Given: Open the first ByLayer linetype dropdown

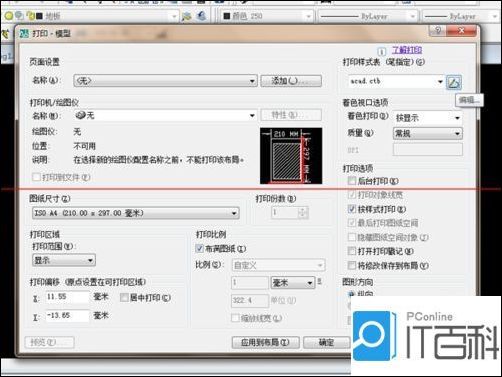Looking at the screenshot, I should pyautogui.click(x=368, y=16).
